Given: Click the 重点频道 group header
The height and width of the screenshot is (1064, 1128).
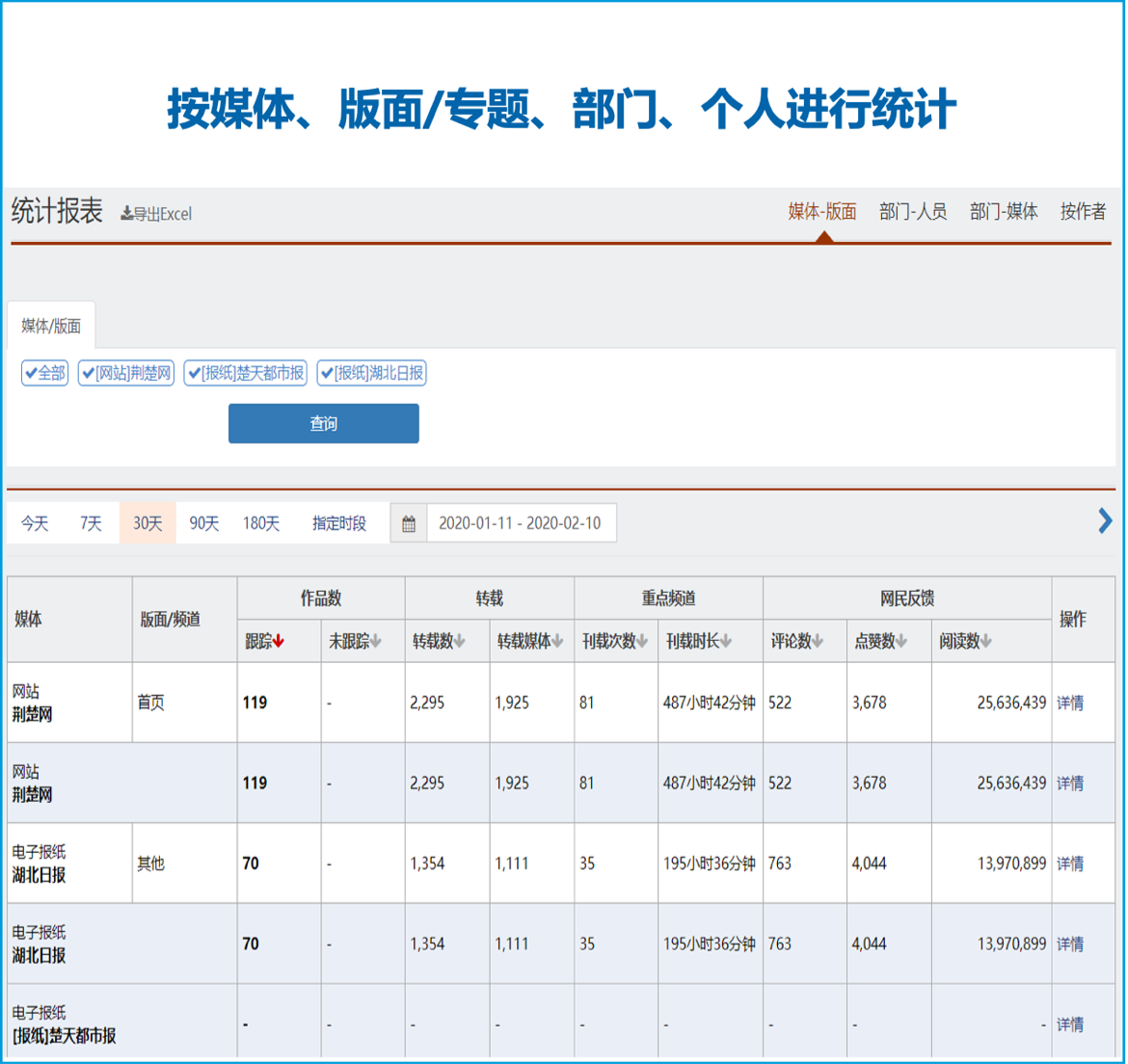Looking at the screenshot, I should (668, 598).
